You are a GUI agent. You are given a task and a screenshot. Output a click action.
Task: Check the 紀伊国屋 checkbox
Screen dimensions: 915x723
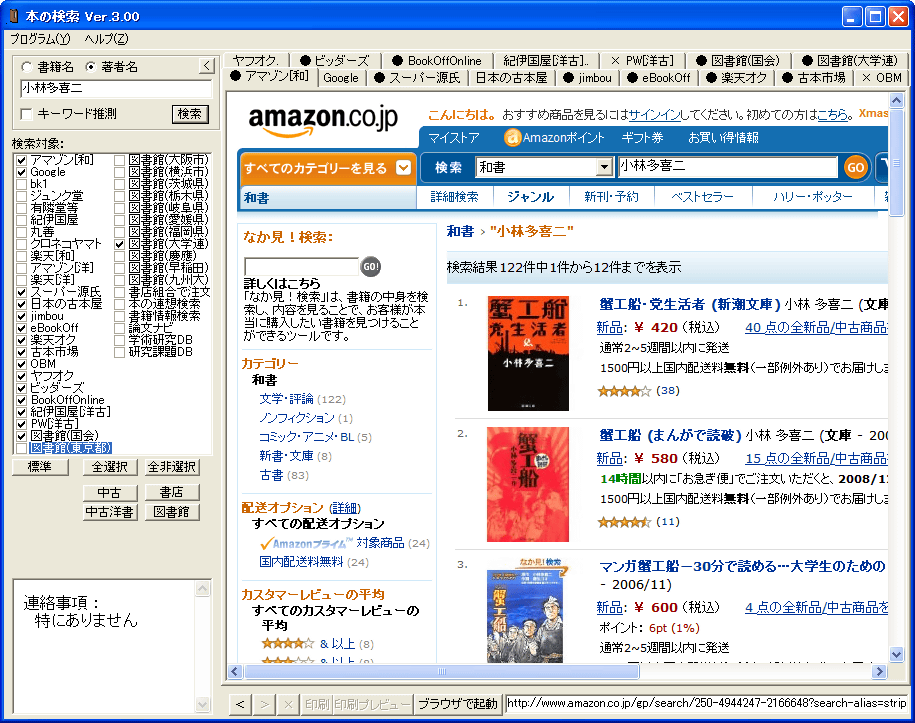click(22, 220)
